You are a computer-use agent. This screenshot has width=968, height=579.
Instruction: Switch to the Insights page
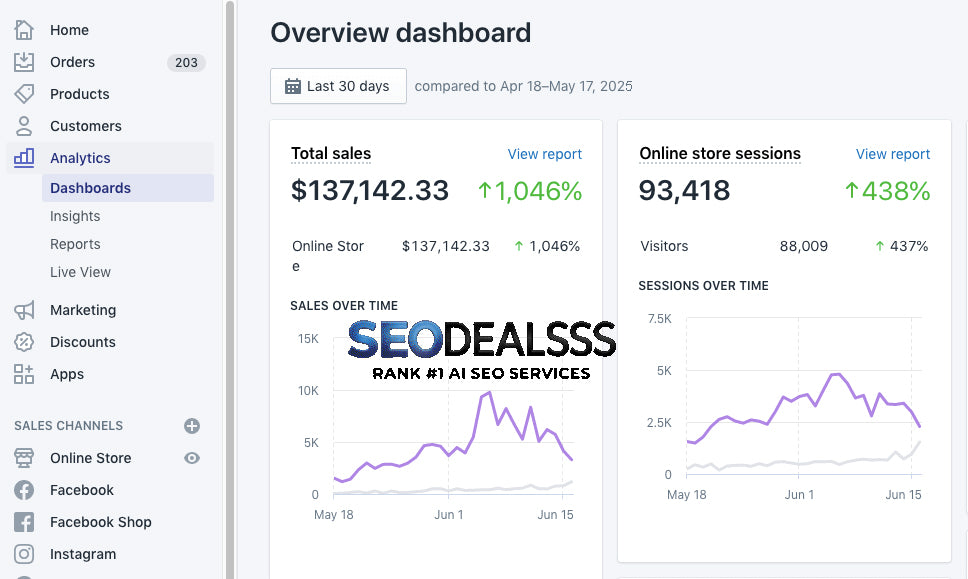click(75, 216)
